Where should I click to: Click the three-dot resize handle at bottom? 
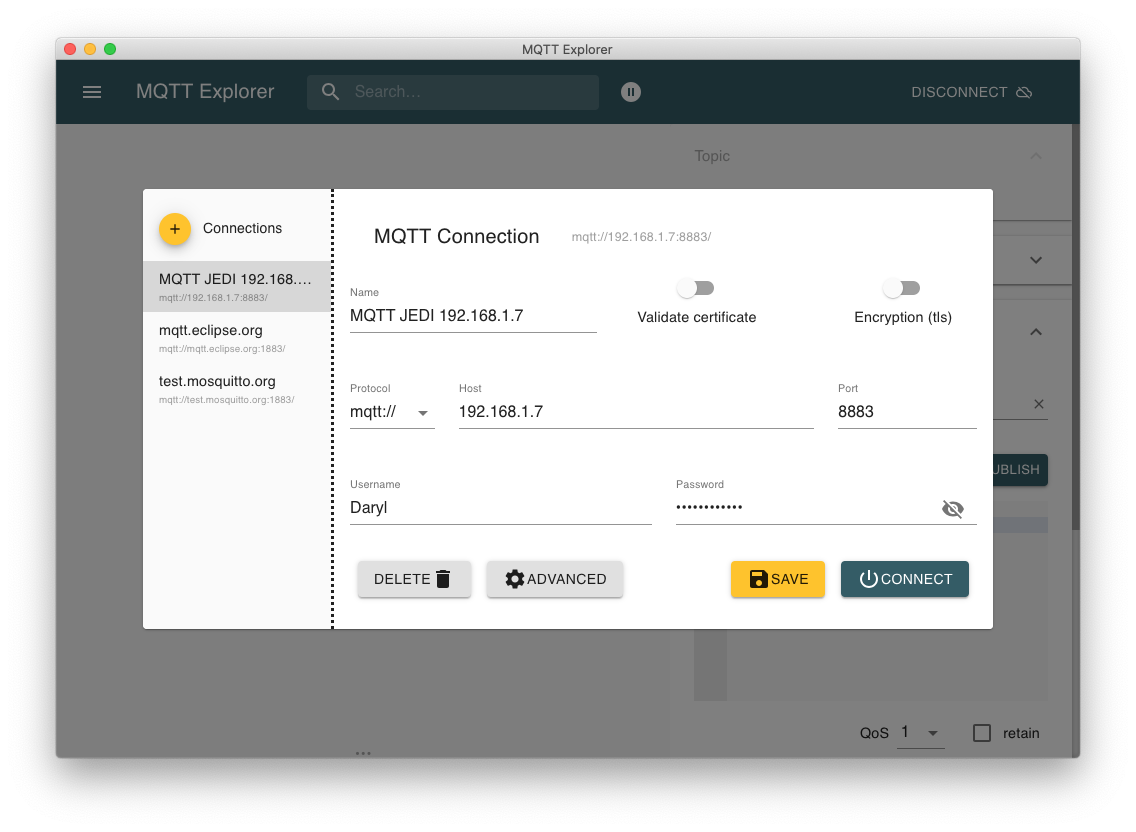pyautogui.click(x=363, y=753)
